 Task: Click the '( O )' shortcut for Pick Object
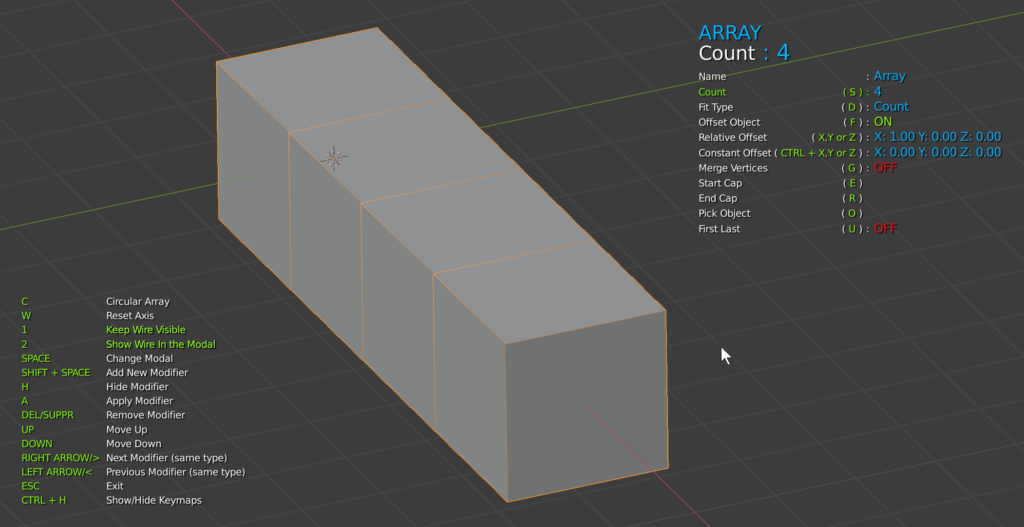tap(852, 214)
